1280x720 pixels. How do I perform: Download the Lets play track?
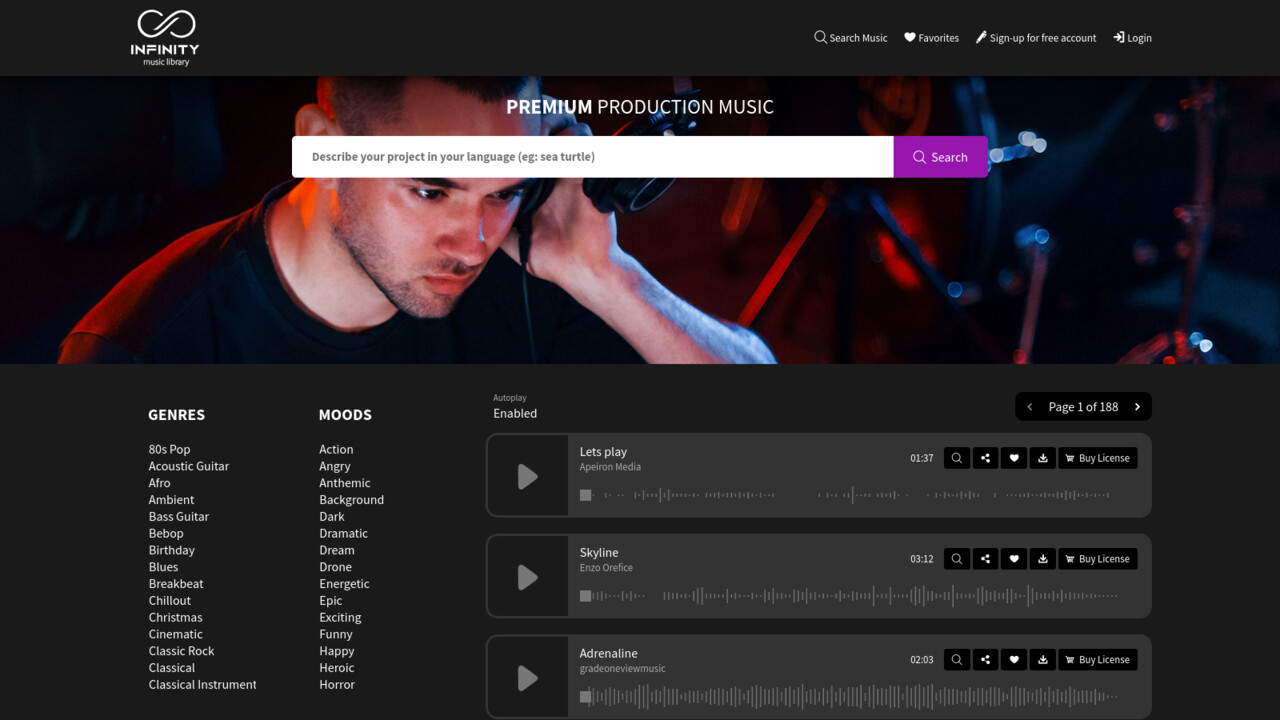1043,458
